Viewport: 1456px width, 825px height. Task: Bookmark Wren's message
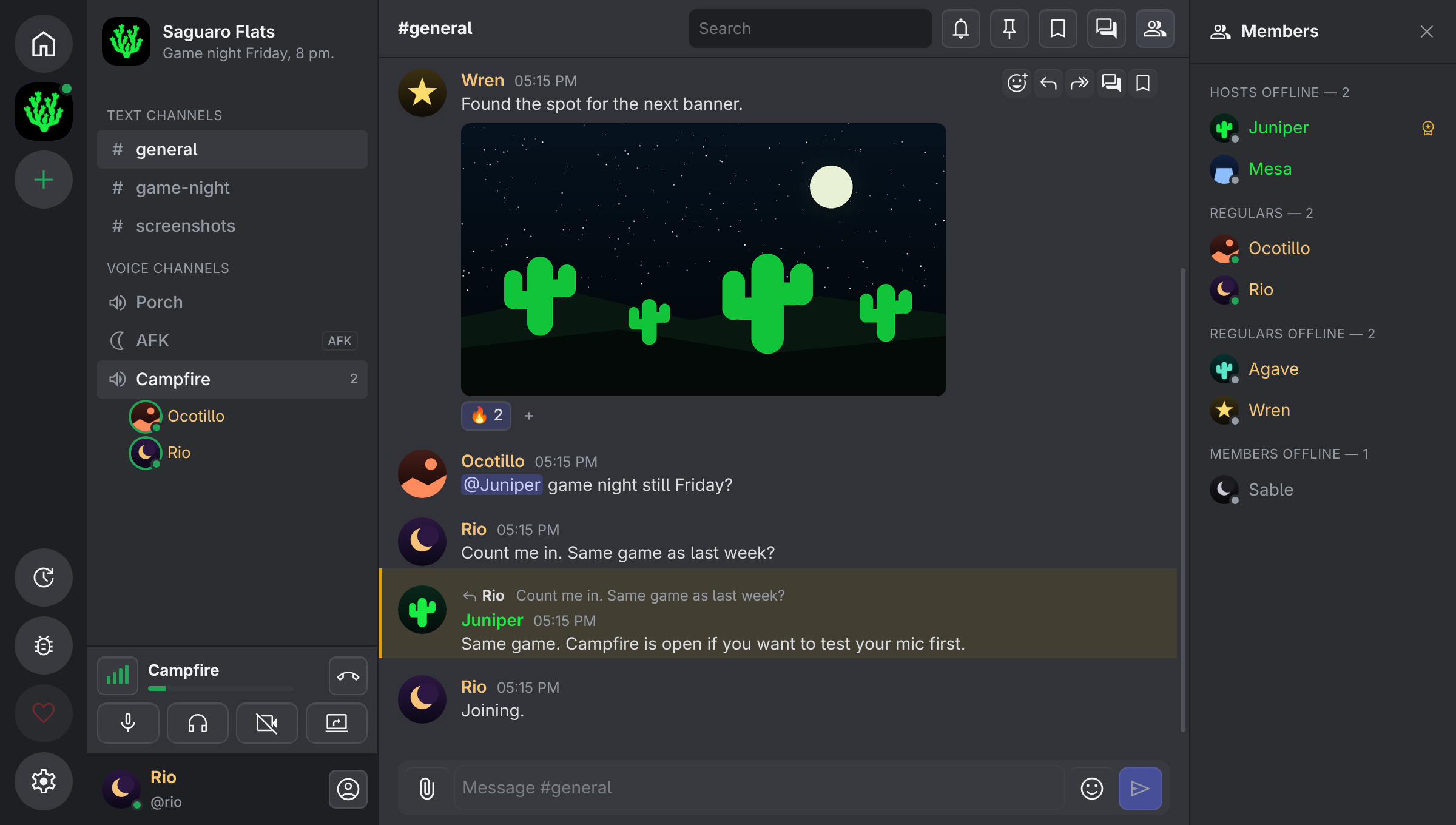point(1143,82)
